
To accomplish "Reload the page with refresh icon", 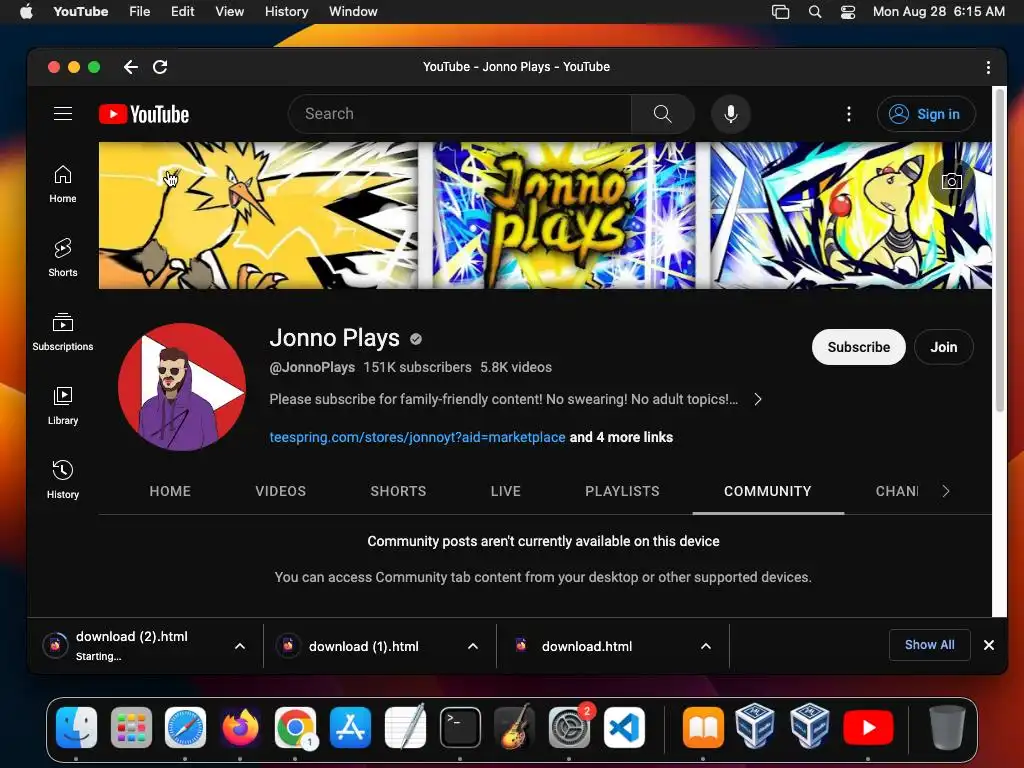I will 160,67.
